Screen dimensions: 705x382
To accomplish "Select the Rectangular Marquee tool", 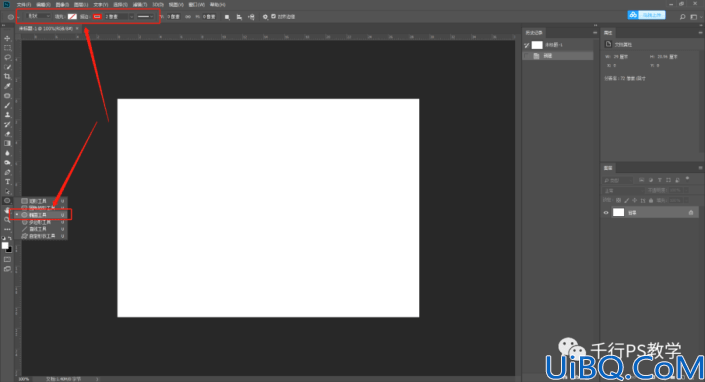I will (x=7, y=48).
